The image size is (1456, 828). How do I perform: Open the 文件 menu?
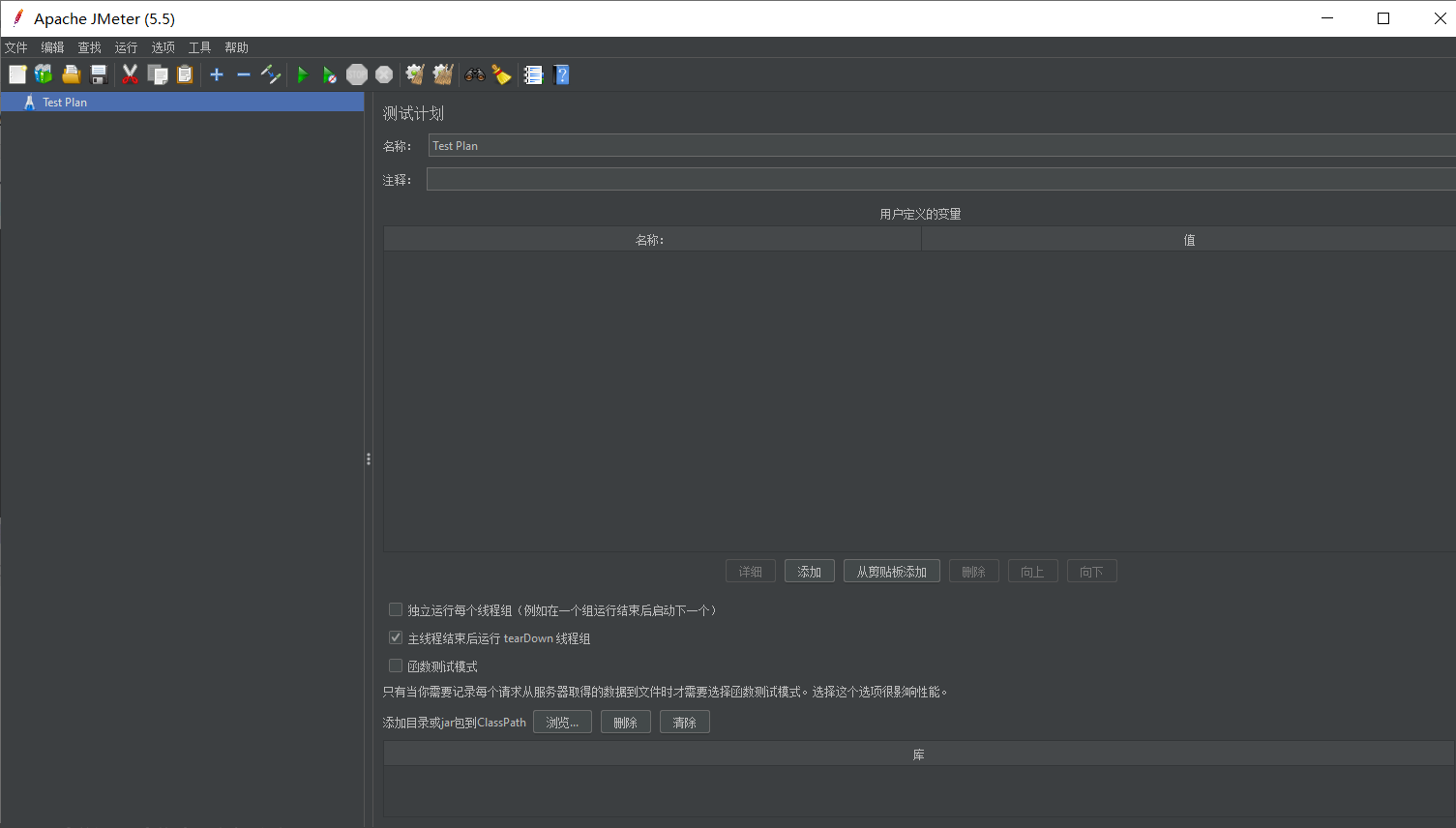click(16, 47)
